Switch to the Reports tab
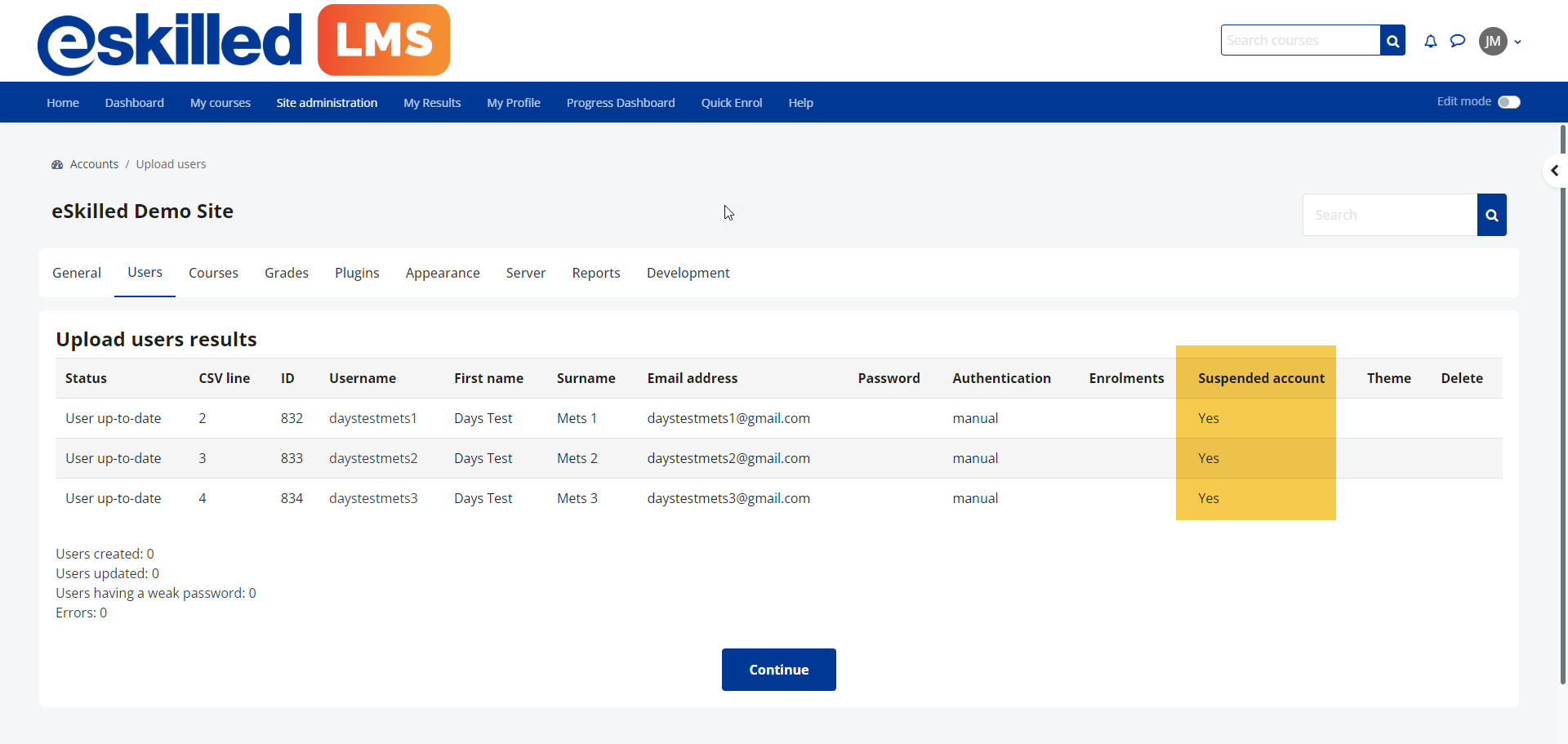1568x744 pixels. tap(596, 273)
